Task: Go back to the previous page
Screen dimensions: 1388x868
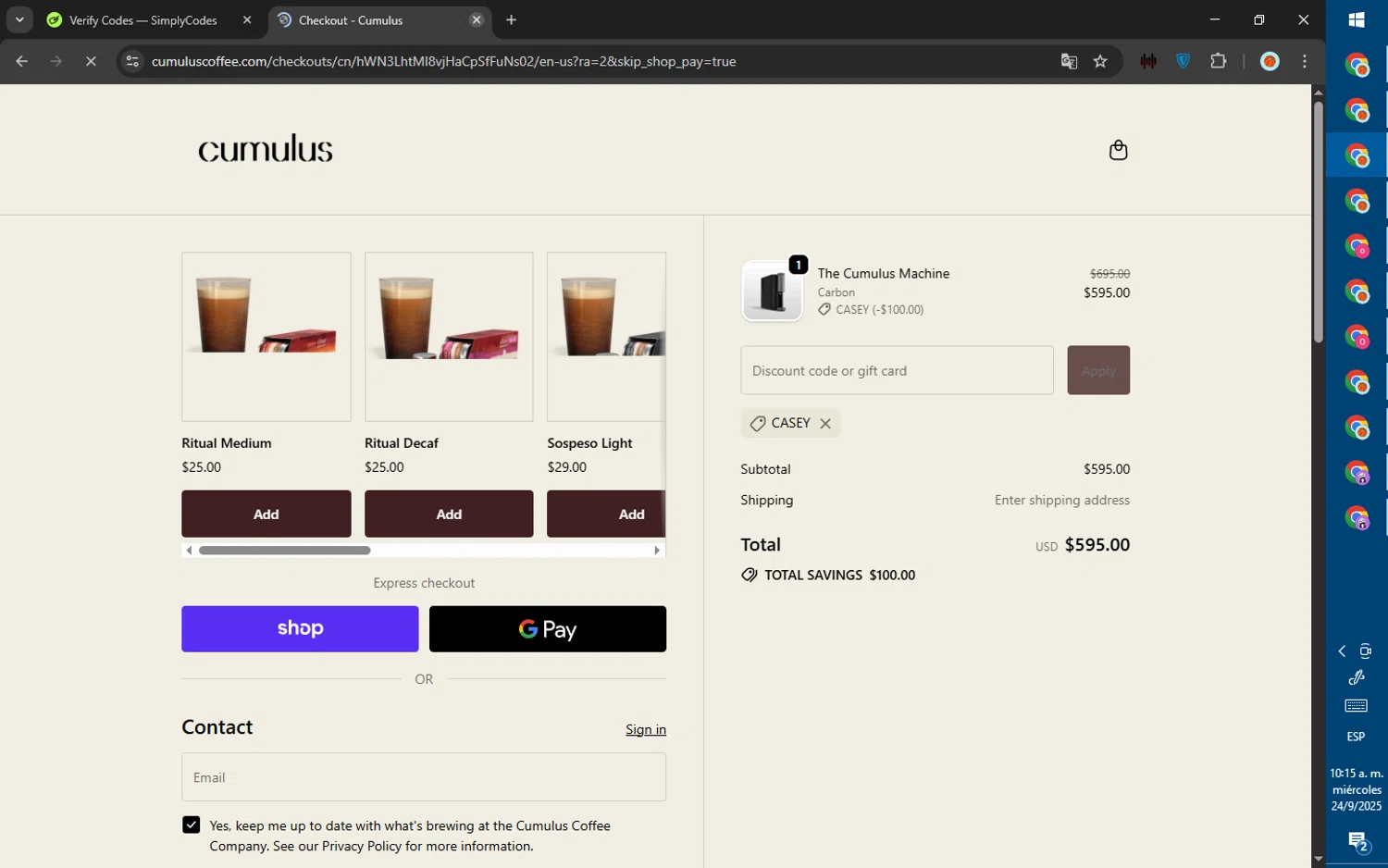Action: 22,61
